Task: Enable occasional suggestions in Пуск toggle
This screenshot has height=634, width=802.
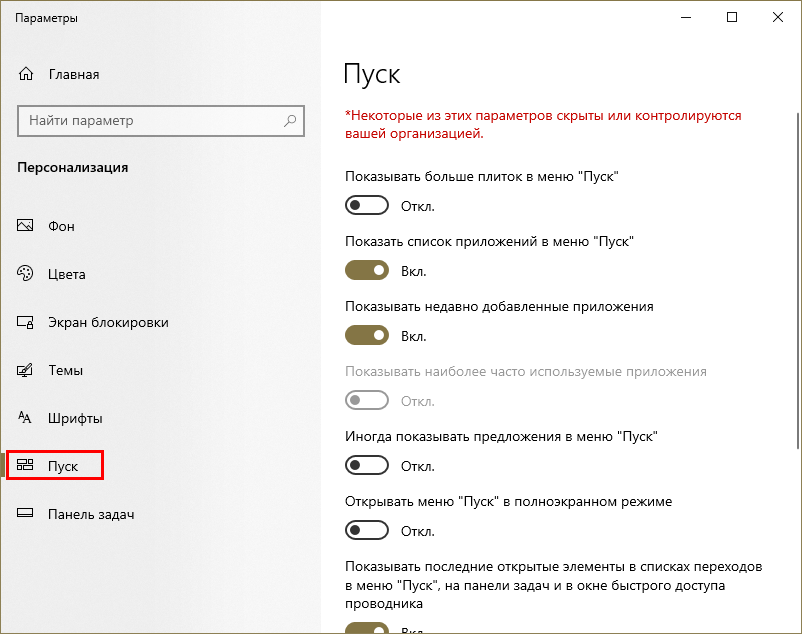Action: click(x=366, y=465)
